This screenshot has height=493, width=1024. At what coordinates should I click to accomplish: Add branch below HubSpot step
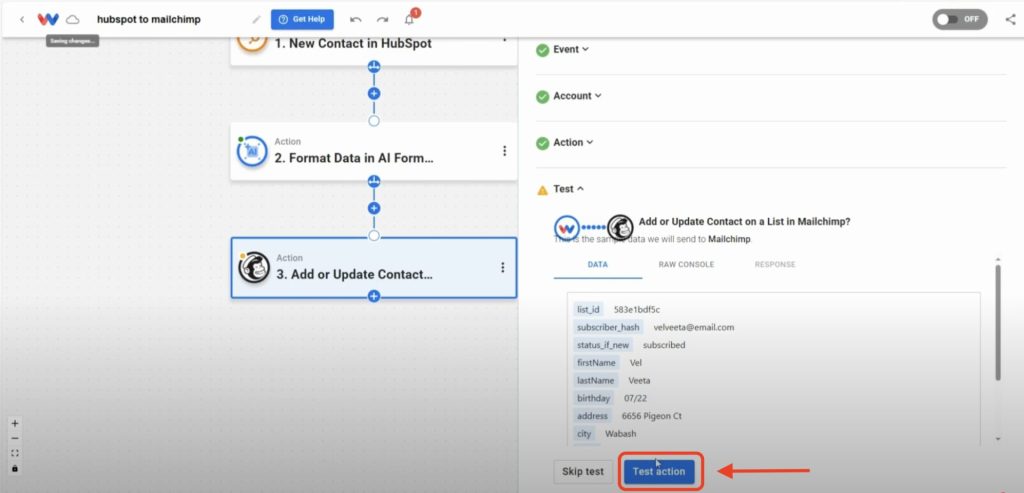(374, 67)
